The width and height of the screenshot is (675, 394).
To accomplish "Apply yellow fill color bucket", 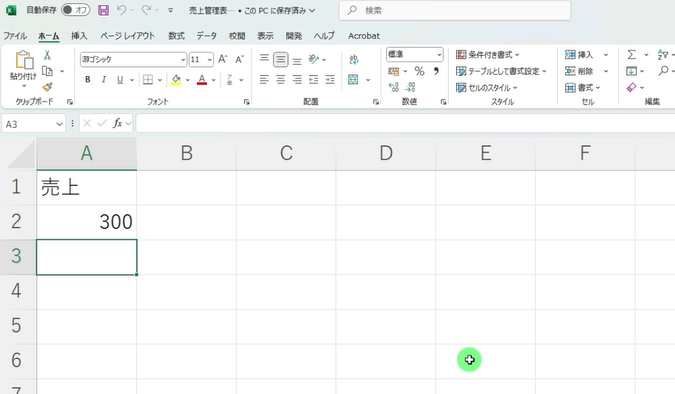I will pyautogui.click(x=176, y=80).
